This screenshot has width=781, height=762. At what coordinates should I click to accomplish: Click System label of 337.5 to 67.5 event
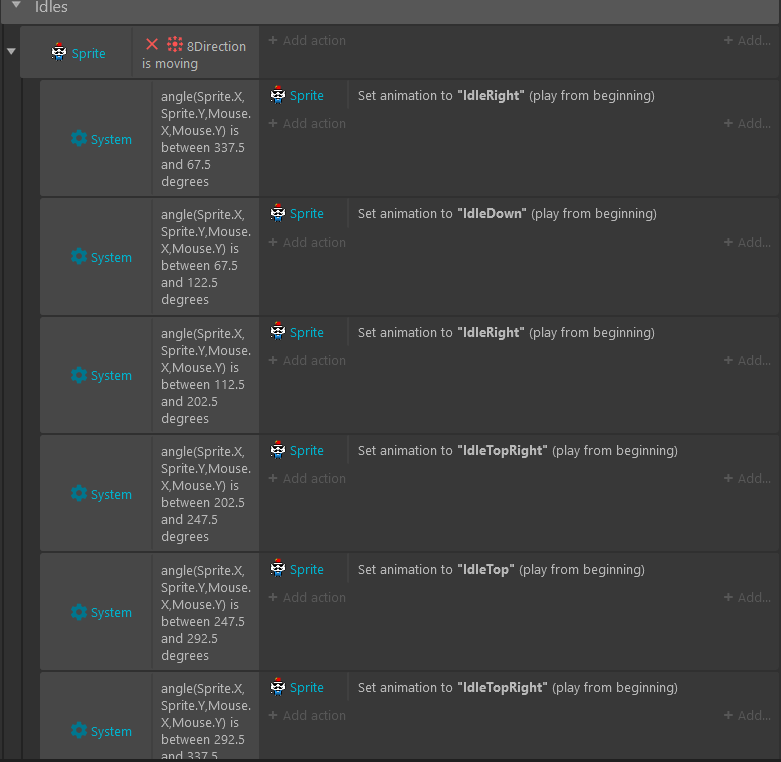[x=111, y=139]
